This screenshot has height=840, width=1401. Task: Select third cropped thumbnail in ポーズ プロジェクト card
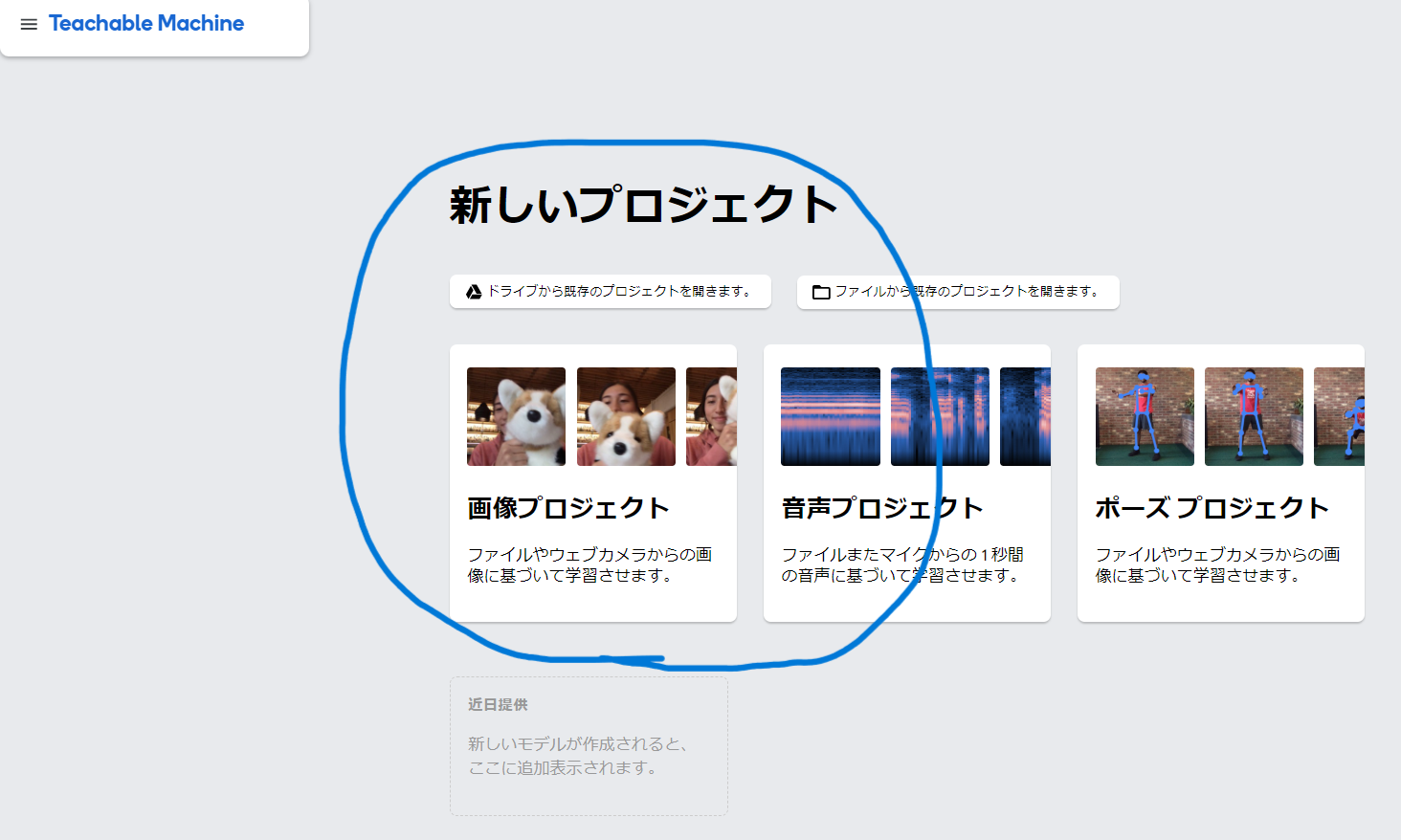coord(1339,417)
